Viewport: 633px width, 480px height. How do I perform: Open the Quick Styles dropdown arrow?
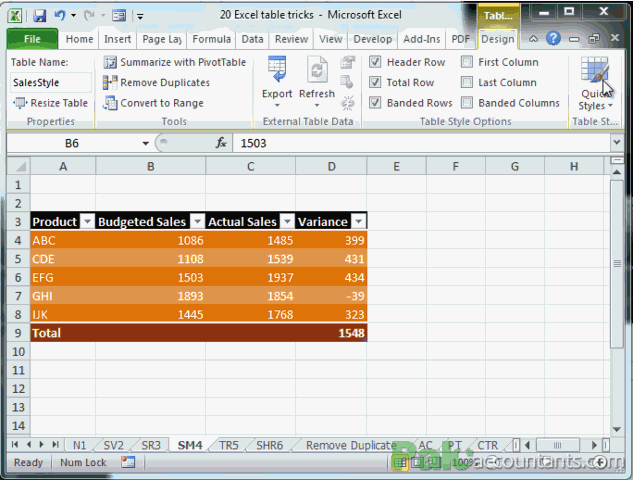tap(610, 106)
